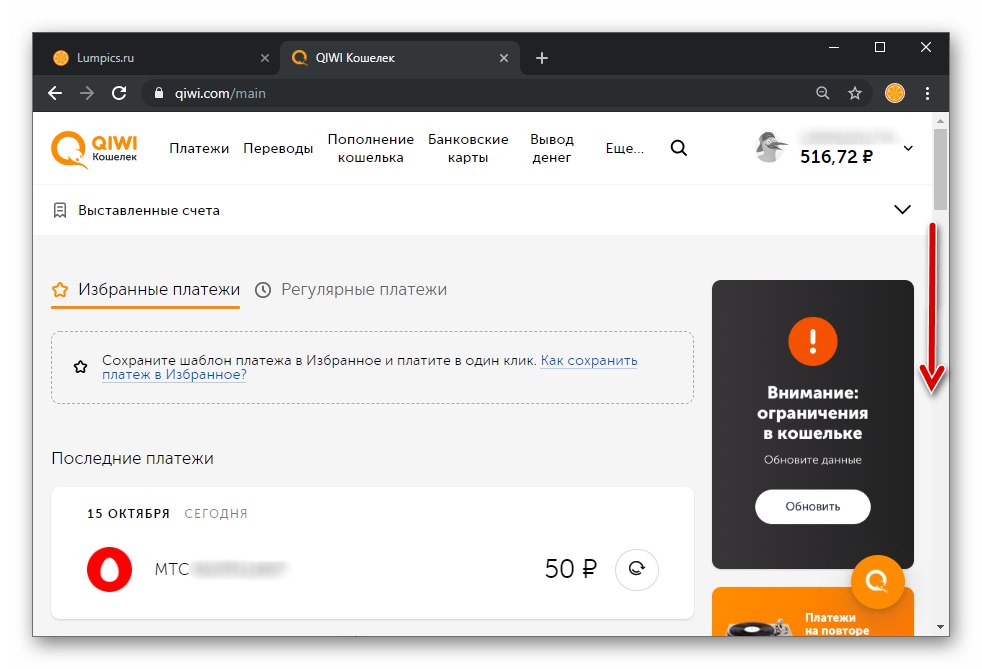Screen dimensions: 982x669
Task: Open the profile avatar next to the balance
Action: click(769, 147)
